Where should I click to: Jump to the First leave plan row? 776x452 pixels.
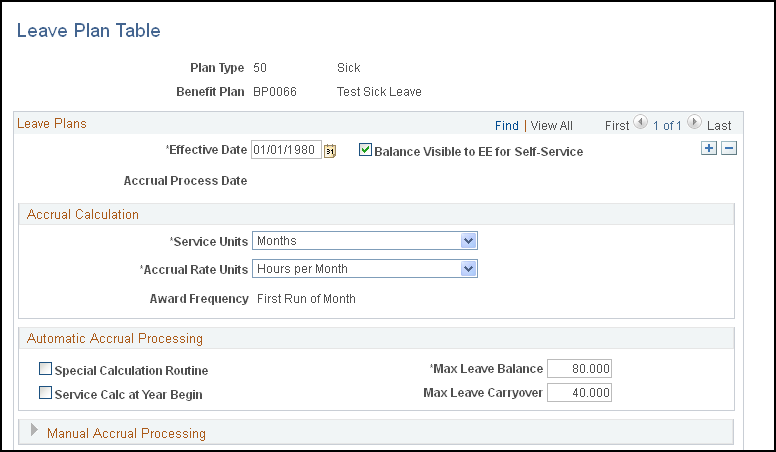click(617, 126)
